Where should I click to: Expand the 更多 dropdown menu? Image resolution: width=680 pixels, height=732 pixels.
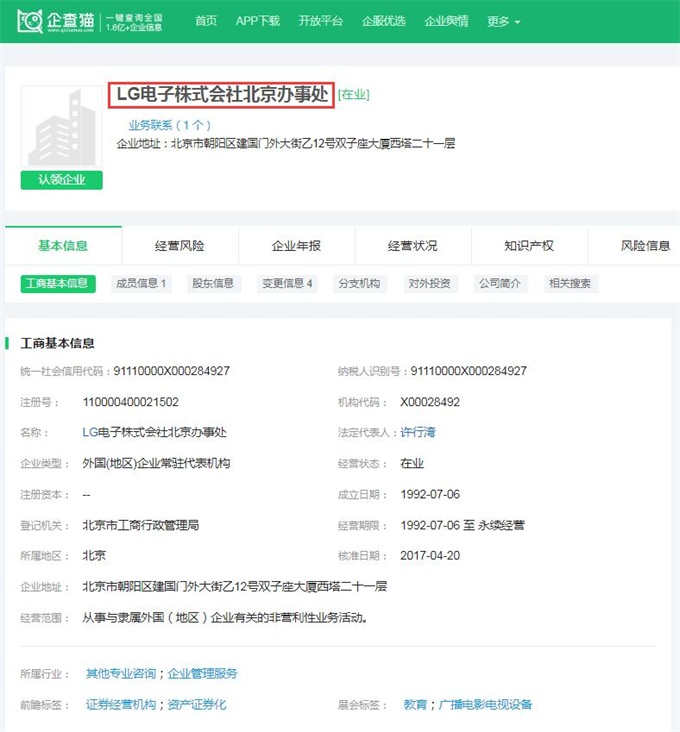click(503, 21)
